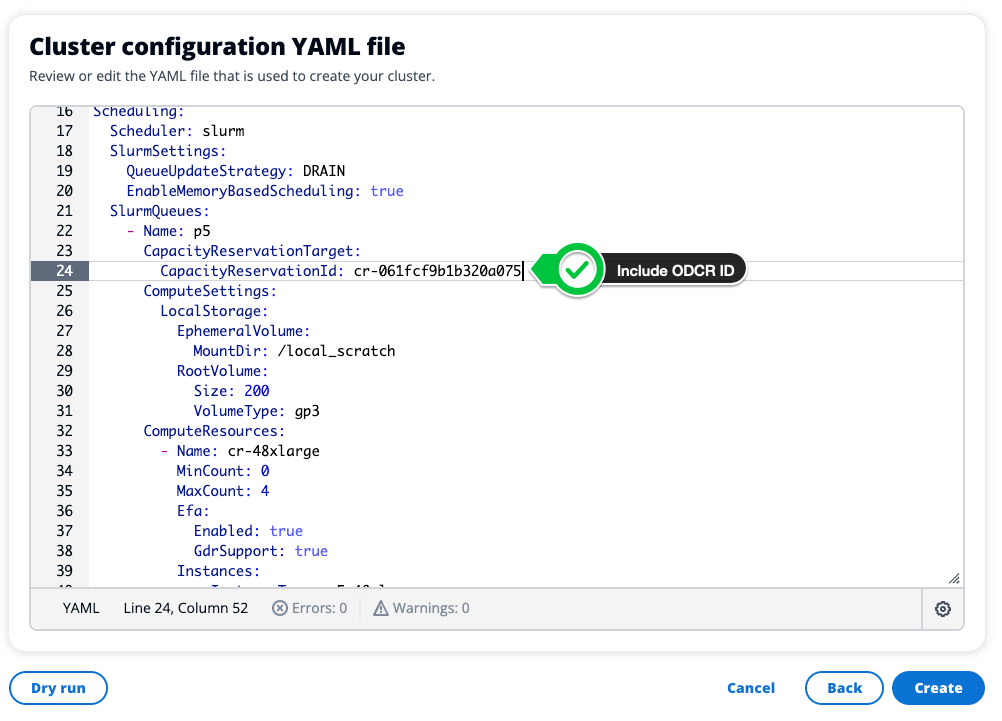Click the /local_scratch MountDir path
Image resolution: width=1002 pixels, height=721 pixels.
pyautogui.click(x=338, y=351)
